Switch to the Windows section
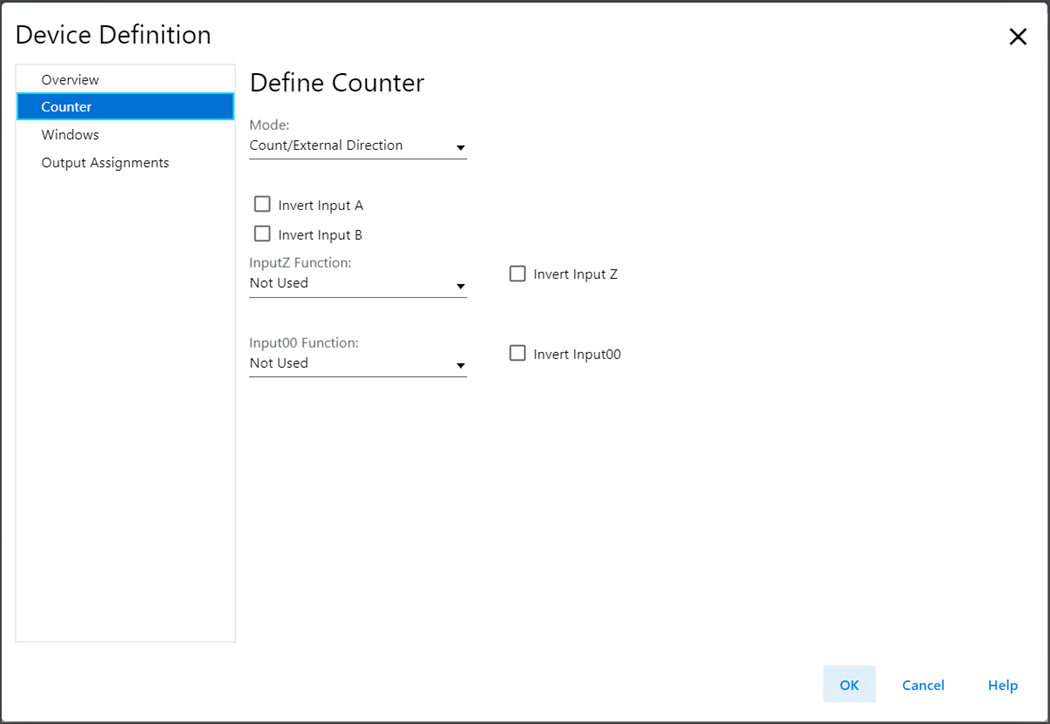Screen dimensions: 1050x724 [70, 135]
